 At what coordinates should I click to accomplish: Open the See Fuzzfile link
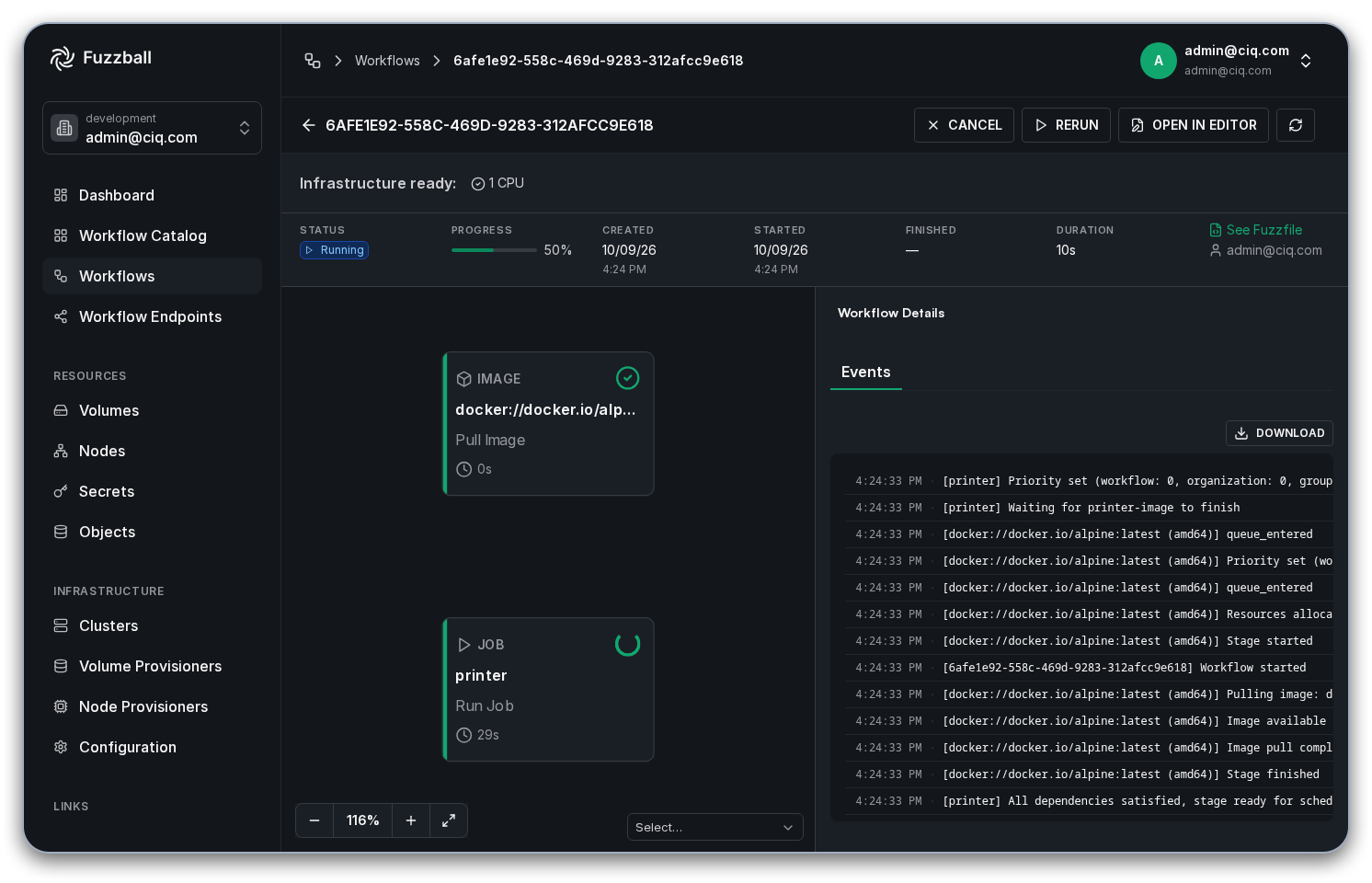(1256, 230)
